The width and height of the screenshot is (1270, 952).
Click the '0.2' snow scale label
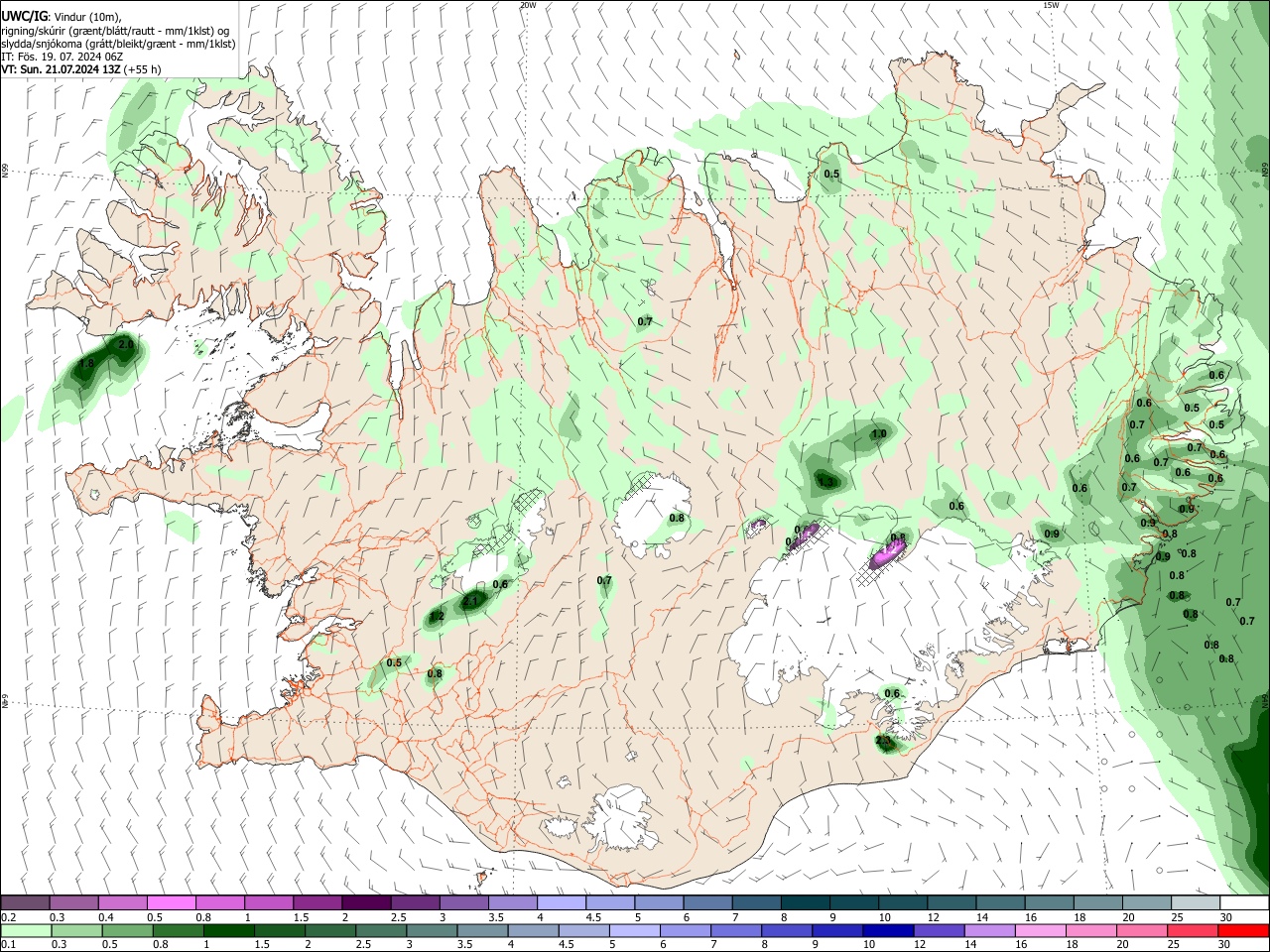click(9, 917)
